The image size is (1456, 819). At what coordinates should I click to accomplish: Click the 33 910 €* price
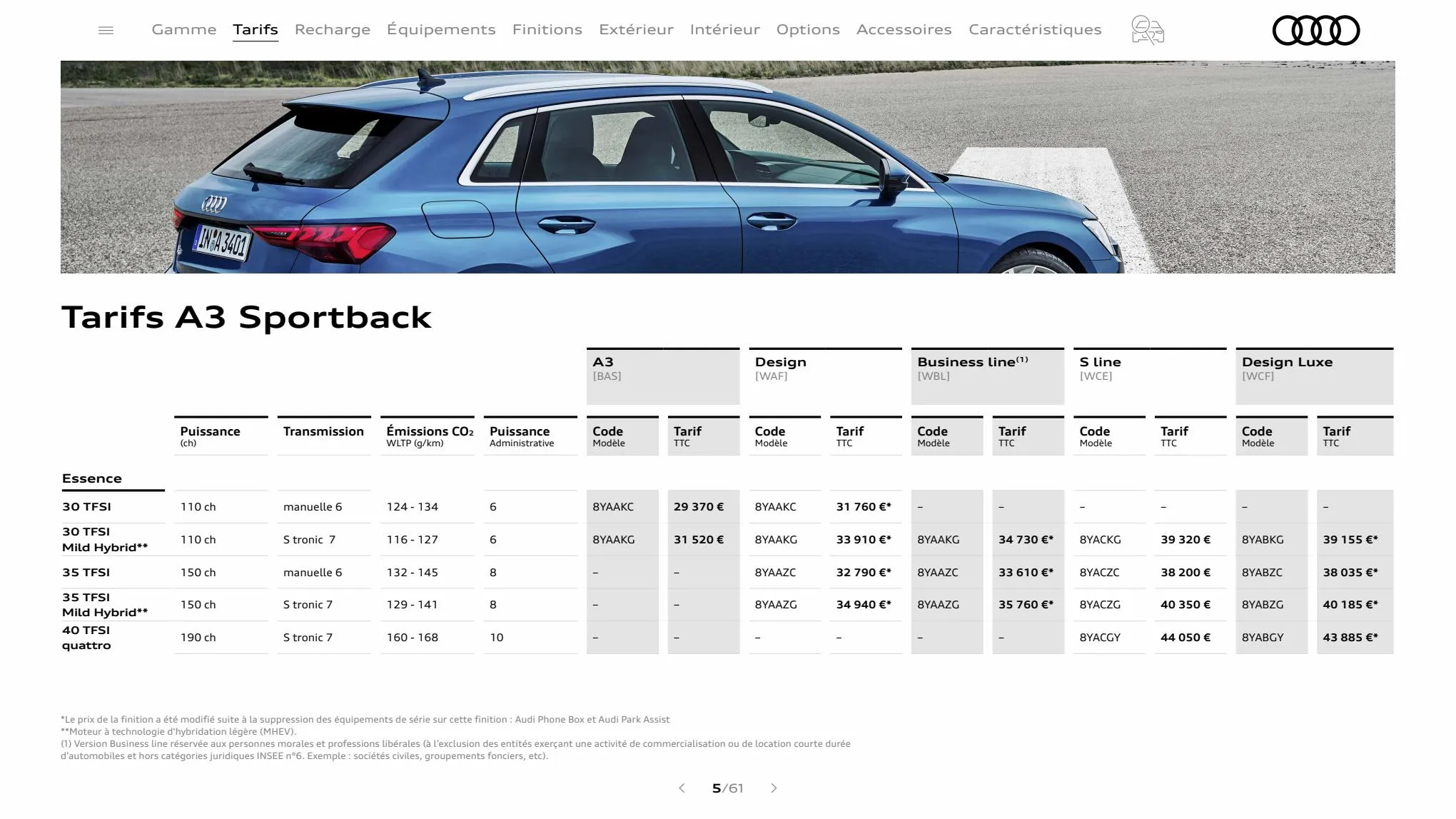[864, 540]
